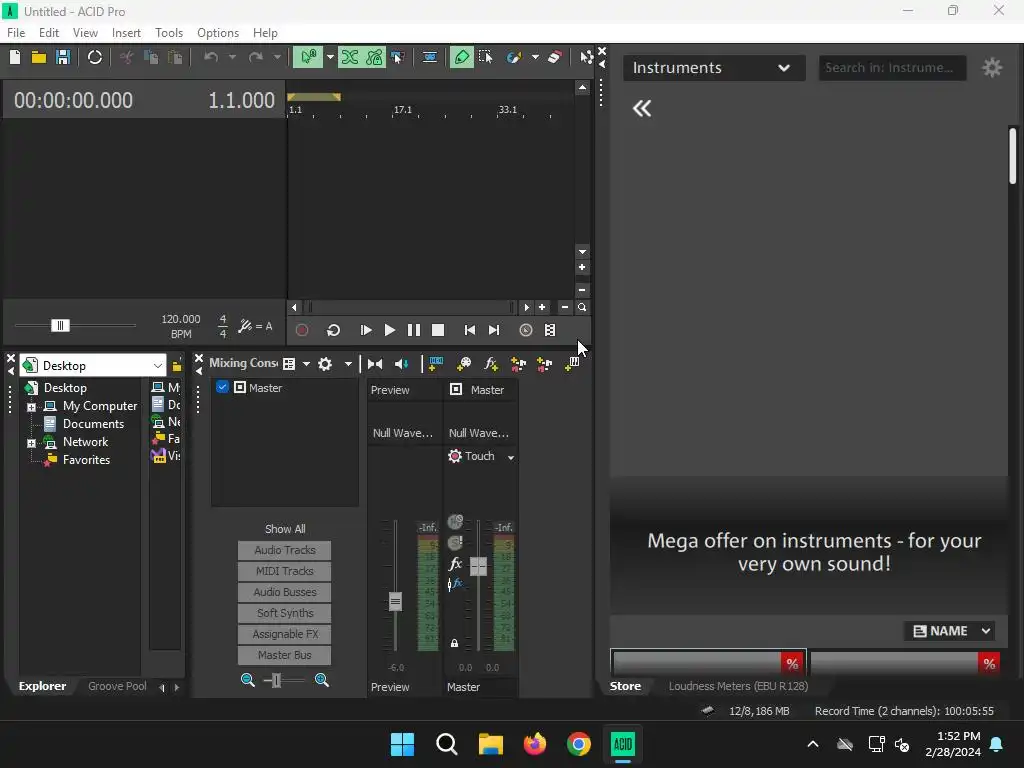The width and height of the screenshot is (1024, 768).
Task: Click the Soft Synths filter button
Action: [x=285, y=613]
